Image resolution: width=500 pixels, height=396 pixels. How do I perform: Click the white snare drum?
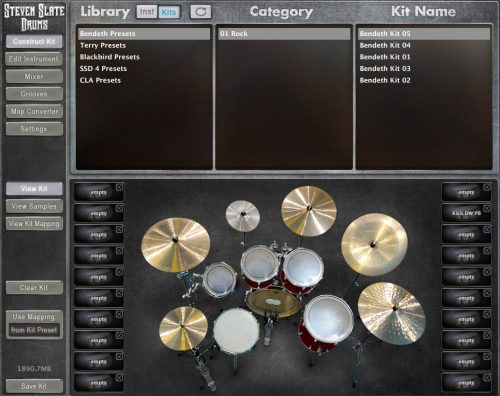[236, 330]
